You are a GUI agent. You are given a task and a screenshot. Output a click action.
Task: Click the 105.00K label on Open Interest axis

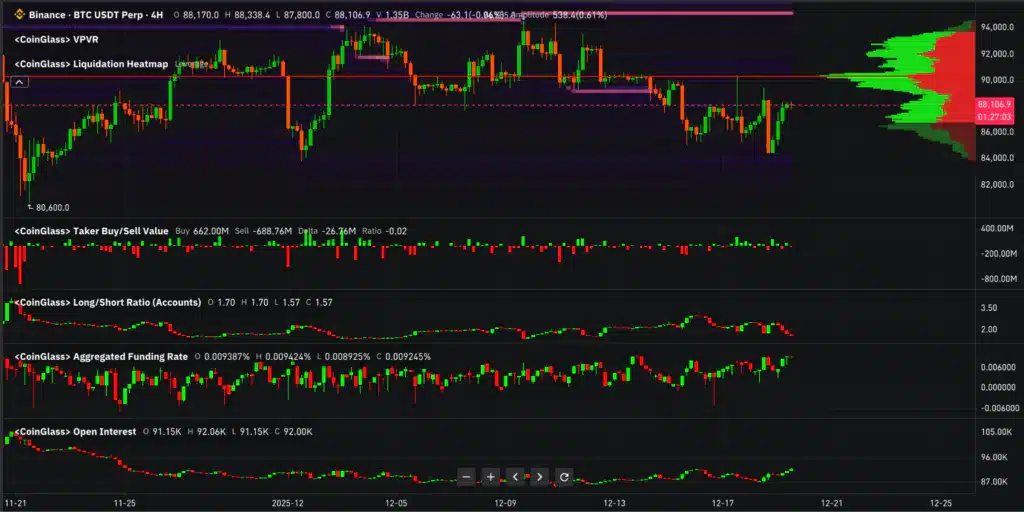[x=996, y=432]
